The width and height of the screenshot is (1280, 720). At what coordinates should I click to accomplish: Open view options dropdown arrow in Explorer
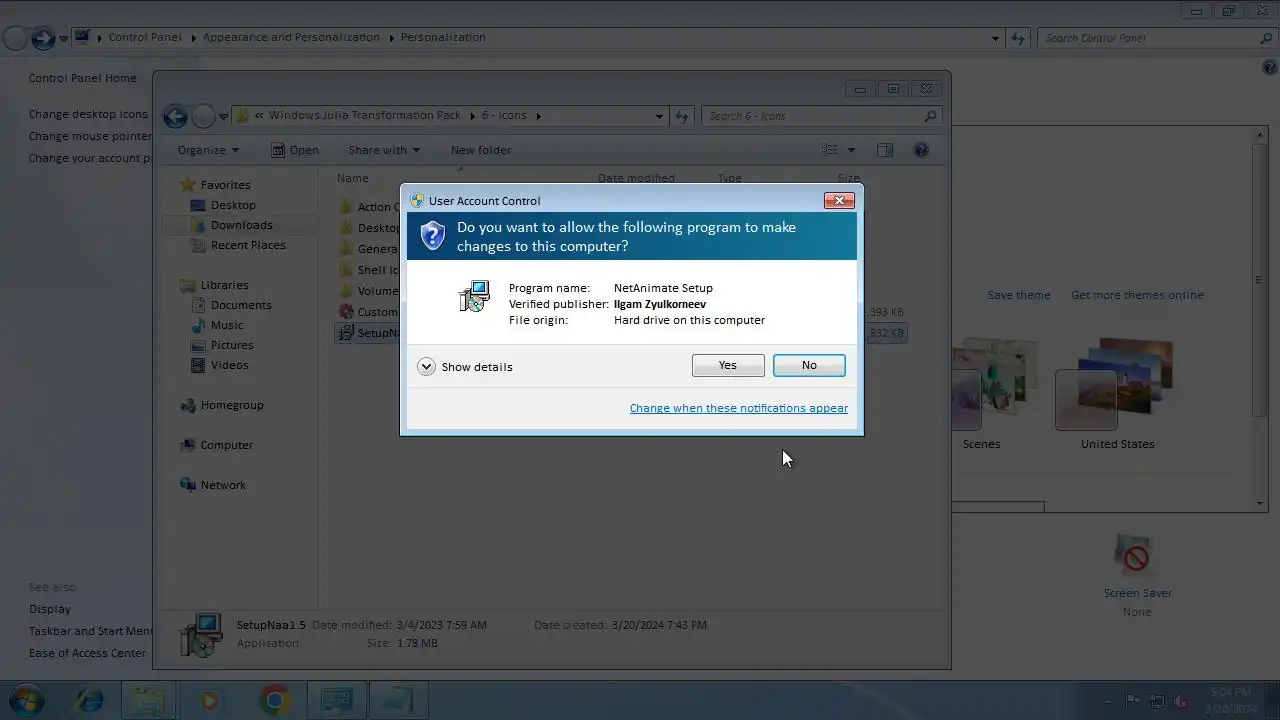tap(852, 150)
